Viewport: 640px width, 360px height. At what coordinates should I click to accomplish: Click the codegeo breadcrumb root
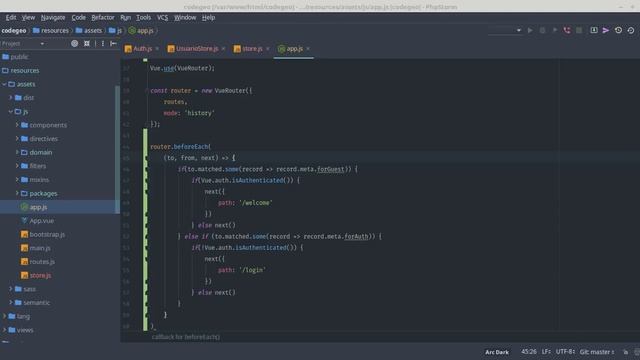pos(13,31)
